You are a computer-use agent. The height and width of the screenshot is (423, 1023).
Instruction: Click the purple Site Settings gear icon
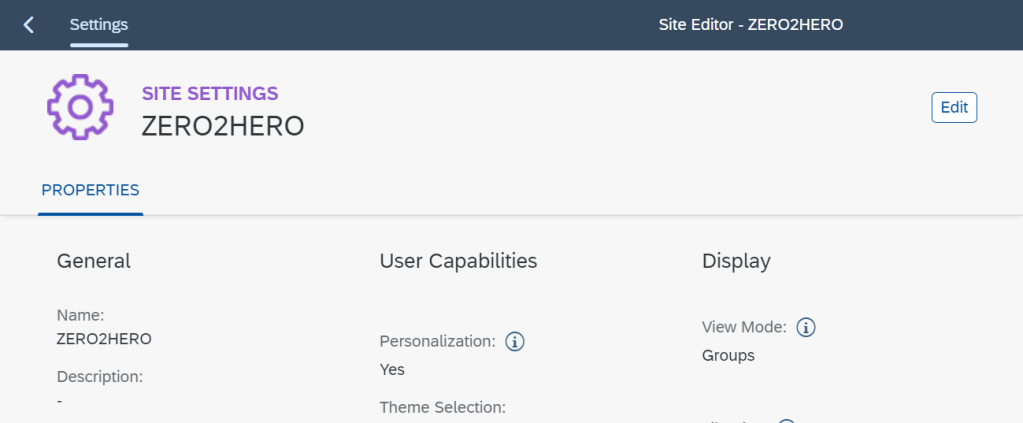pos(82,107)
